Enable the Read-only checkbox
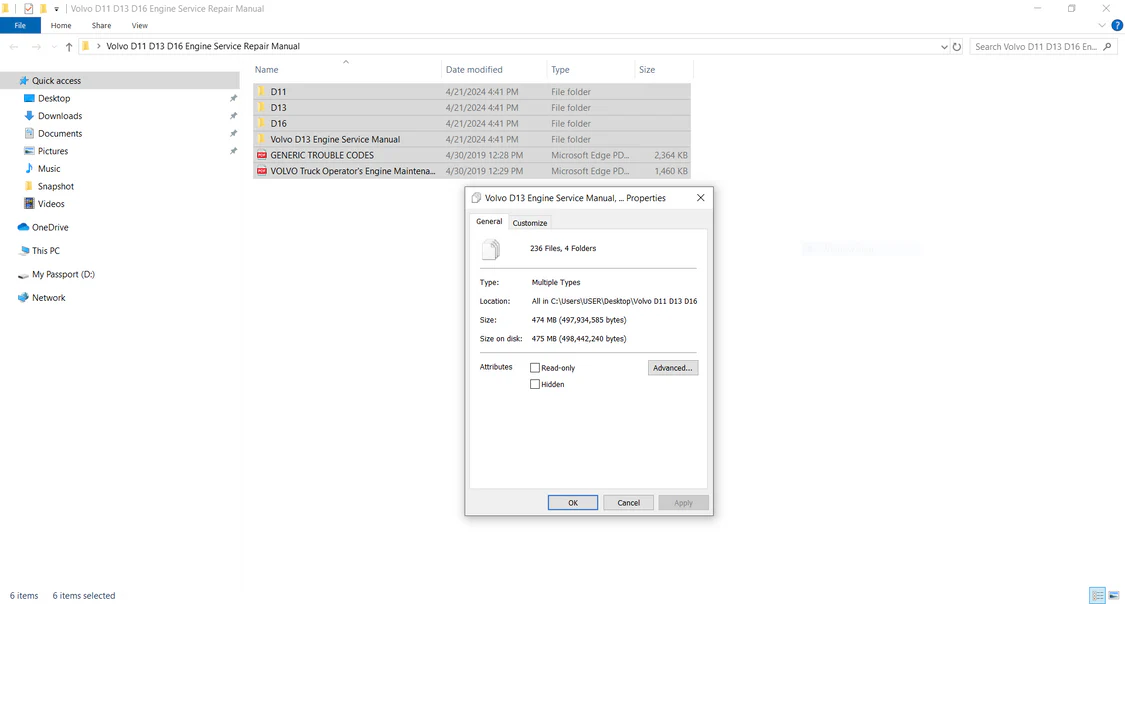 pos(535,368)
